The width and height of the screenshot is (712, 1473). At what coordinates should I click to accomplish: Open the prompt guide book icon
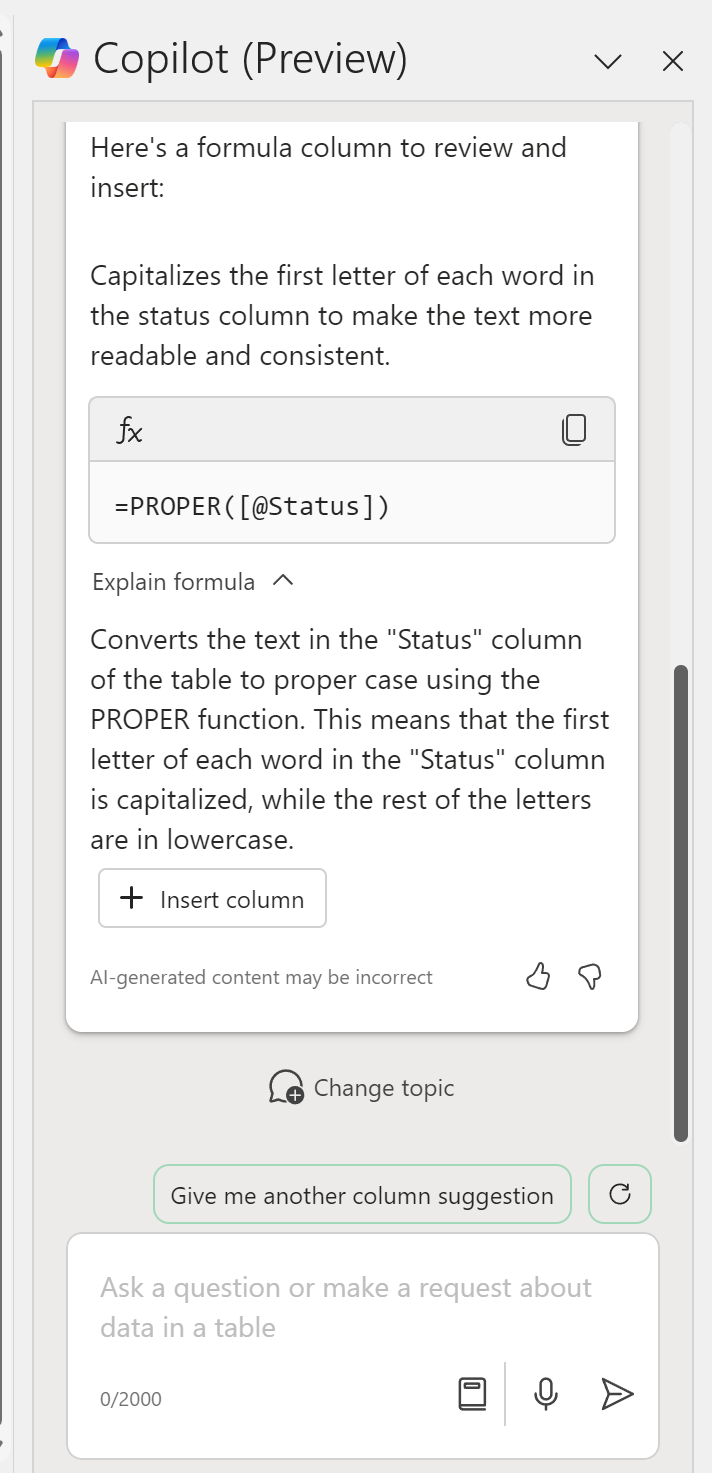coord(472,1393)
